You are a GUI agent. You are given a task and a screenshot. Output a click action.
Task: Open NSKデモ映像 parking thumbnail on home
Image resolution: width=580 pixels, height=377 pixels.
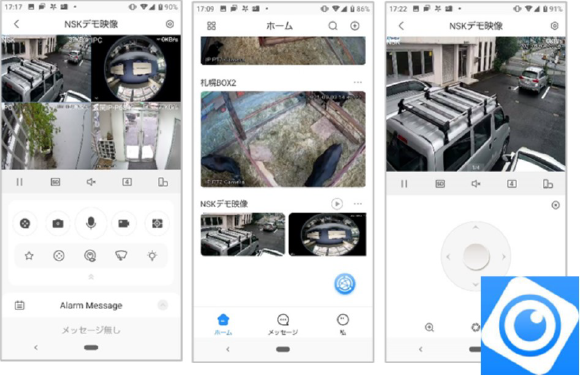tap(243, 234)
